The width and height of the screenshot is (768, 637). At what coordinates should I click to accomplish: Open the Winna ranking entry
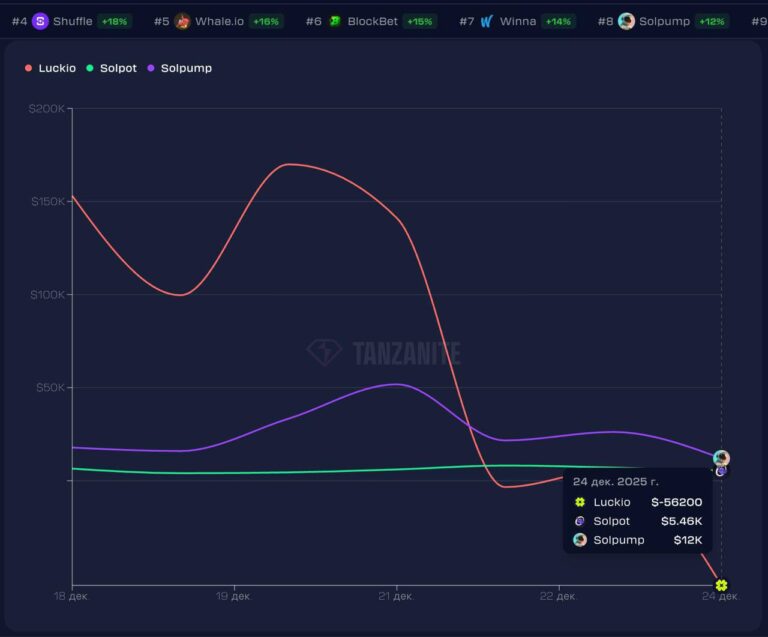click(x=517, y=21)
